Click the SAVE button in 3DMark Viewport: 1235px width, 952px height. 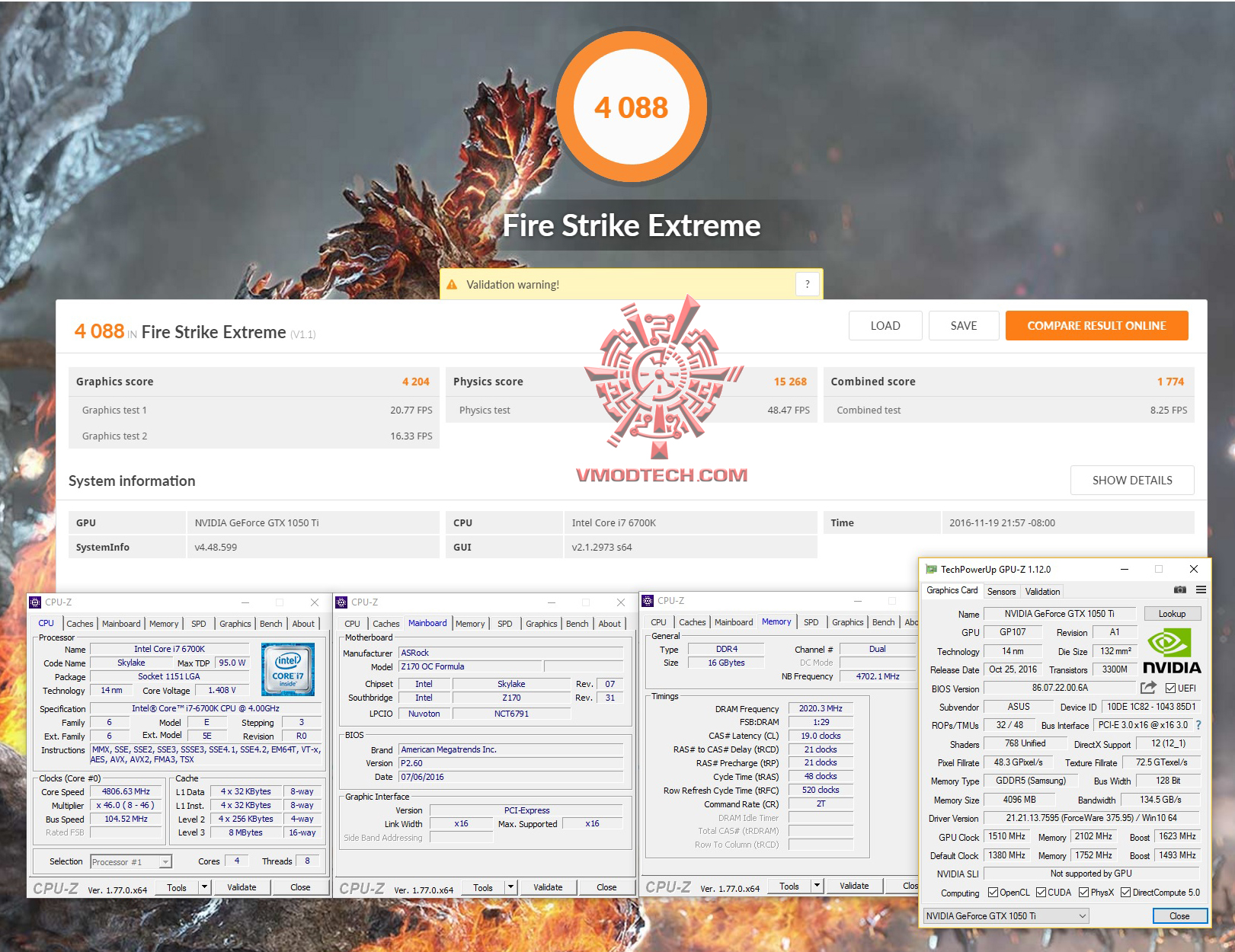click(963, 326)
